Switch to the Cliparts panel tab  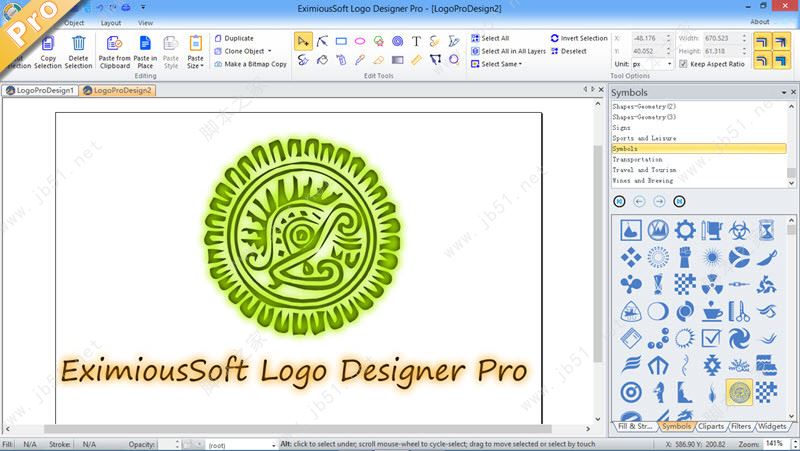(x=711, y=426)
